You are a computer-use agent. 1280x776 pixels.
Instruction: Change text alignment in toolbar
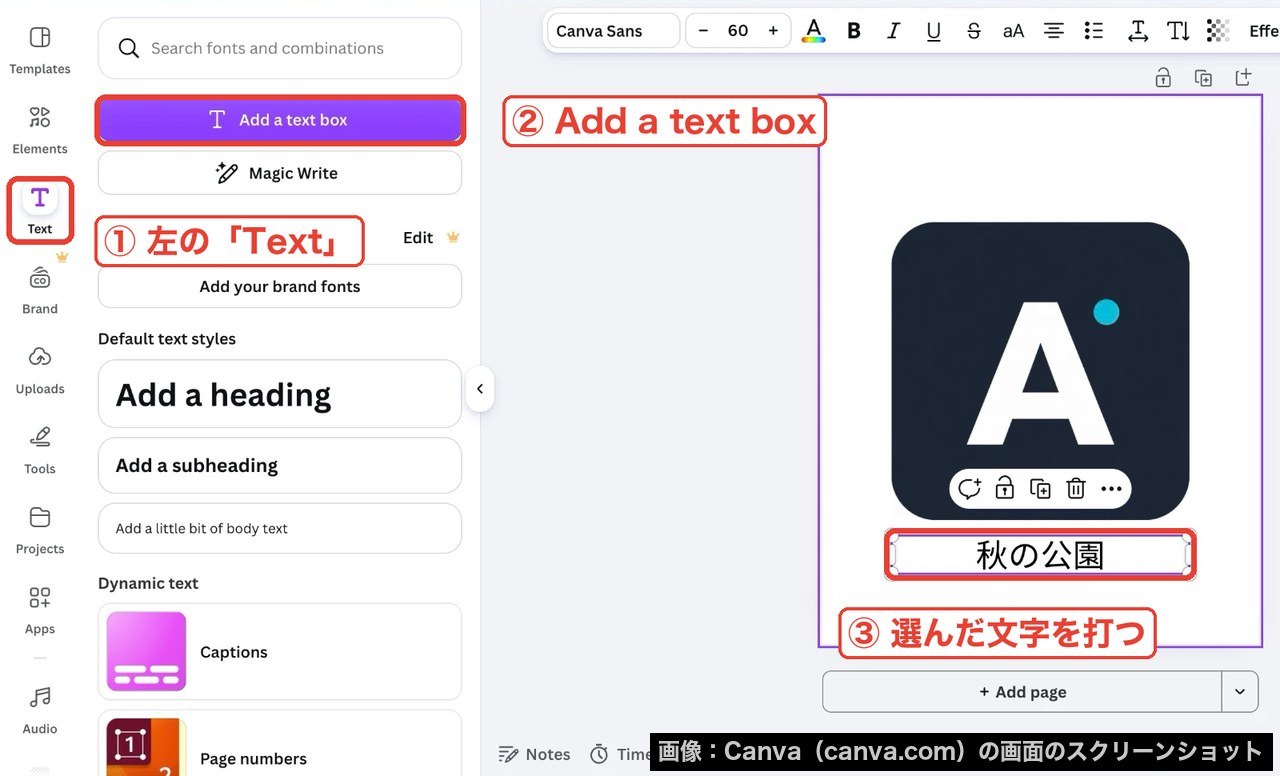tap(1054, 31)
